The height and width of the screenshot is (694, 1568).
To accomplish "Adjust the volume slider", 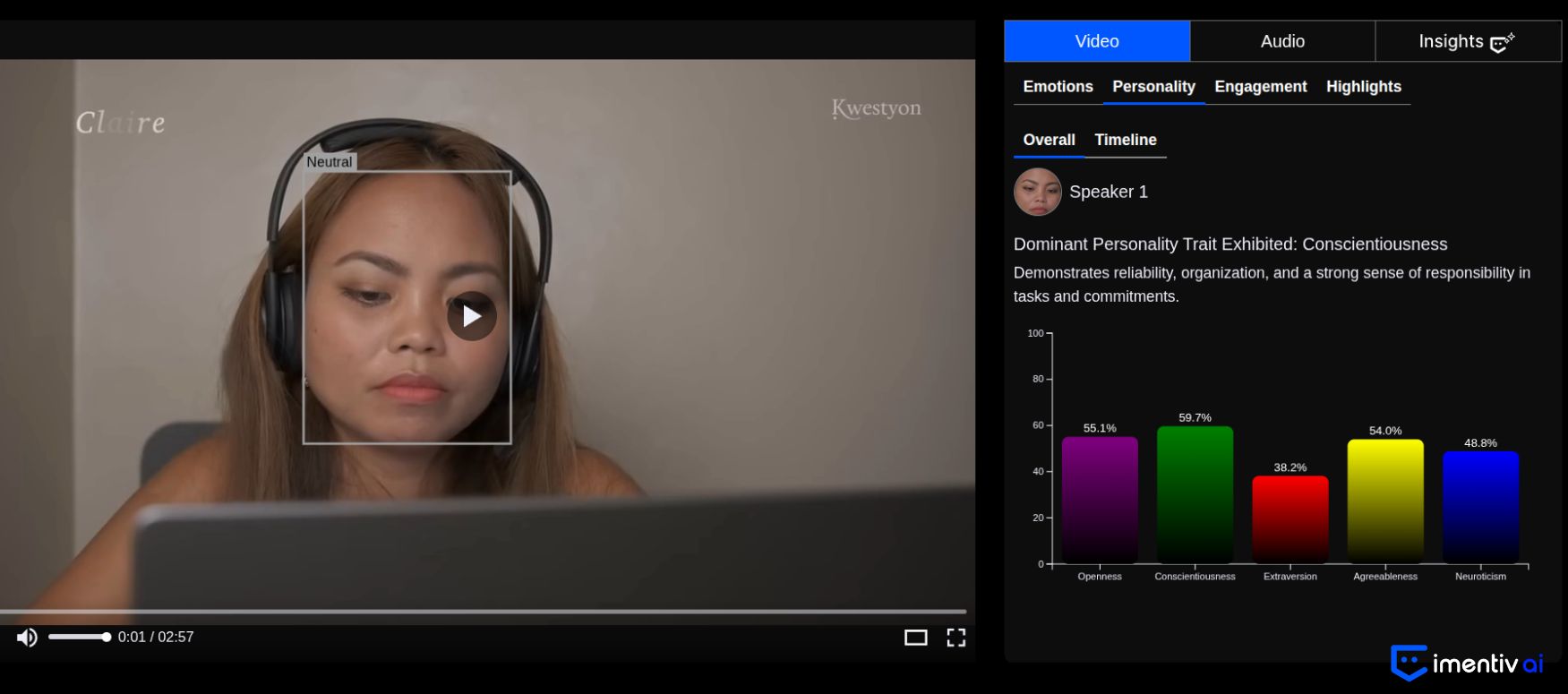I will pos(79,638).
